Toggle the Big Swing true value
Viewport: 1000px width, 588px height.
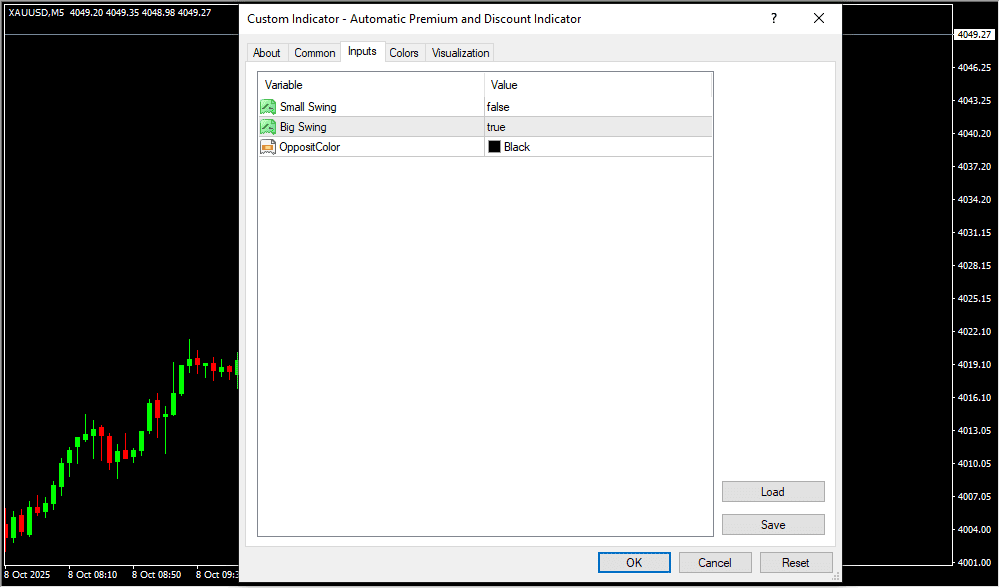coord(496,127)
